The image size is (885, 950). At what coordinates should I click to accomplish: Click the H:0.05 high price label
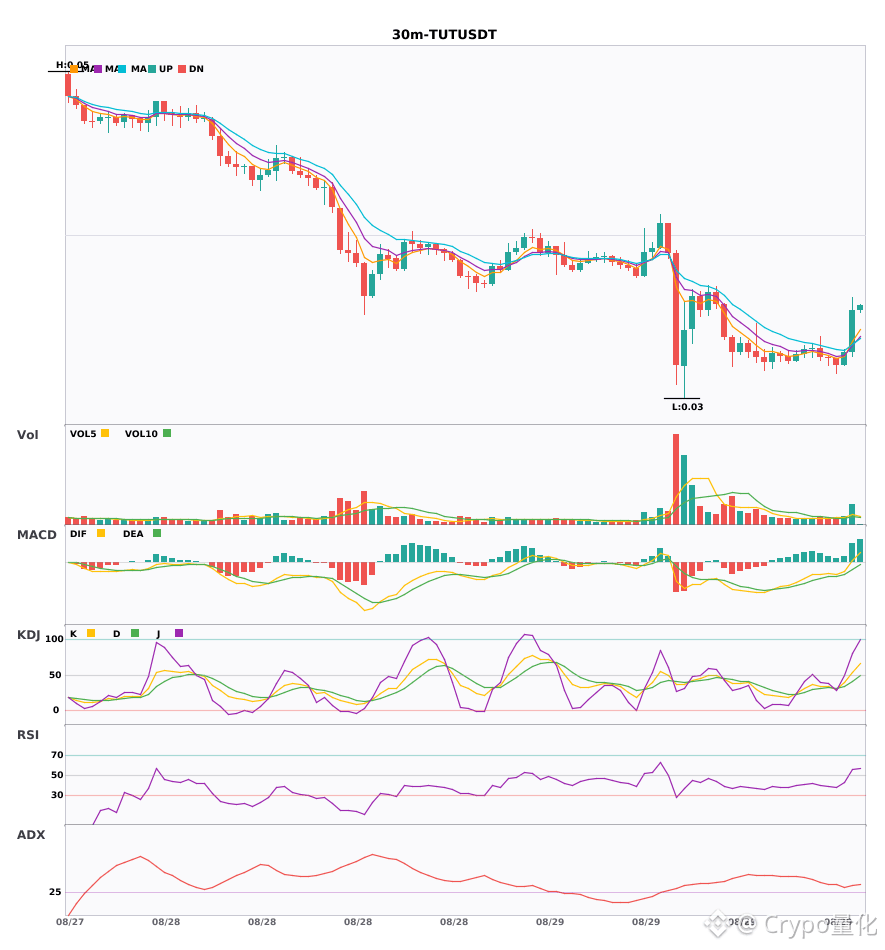(72, 64)
